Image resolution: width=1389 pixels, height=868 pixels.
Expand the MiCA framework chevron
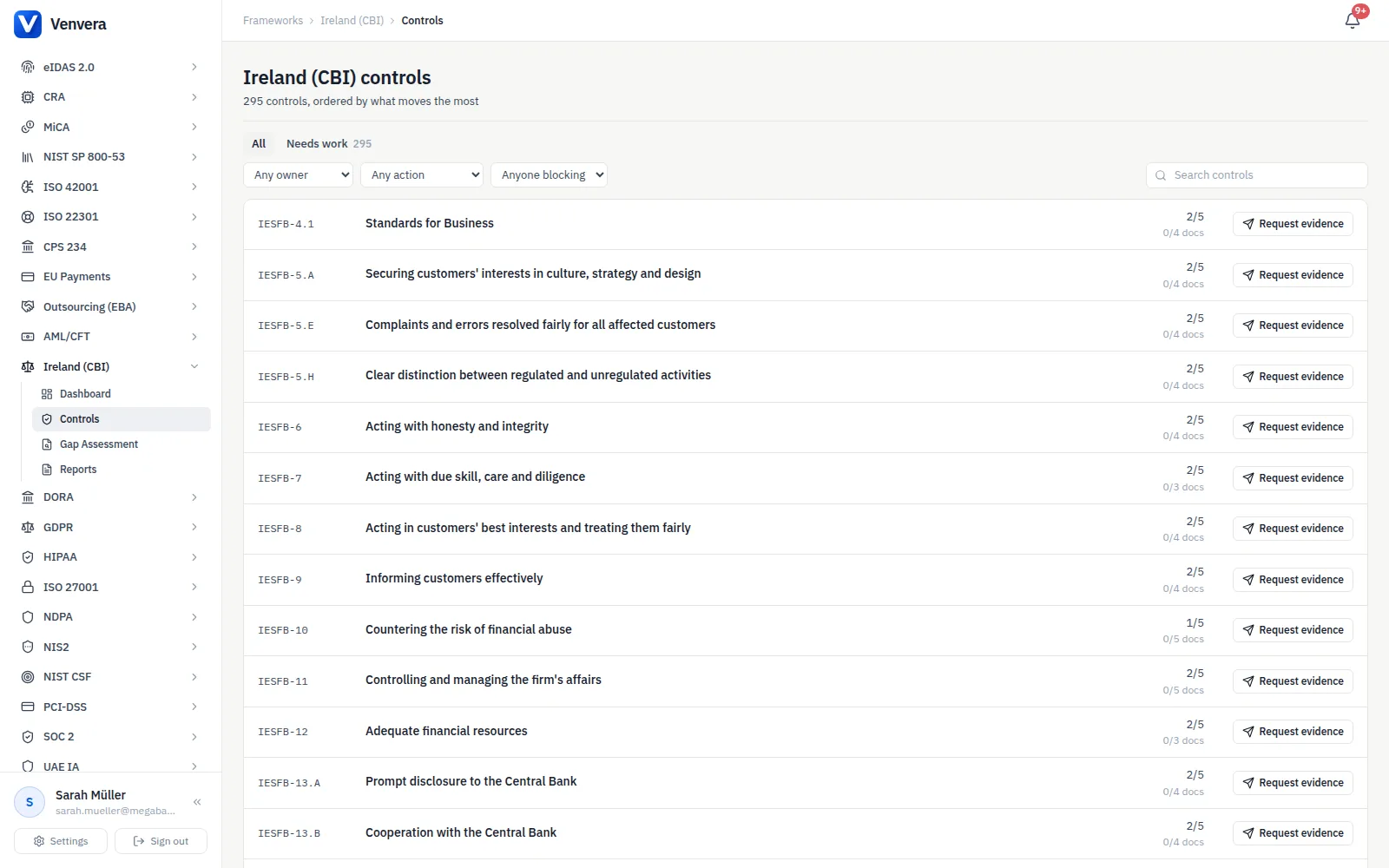[194, 127]
